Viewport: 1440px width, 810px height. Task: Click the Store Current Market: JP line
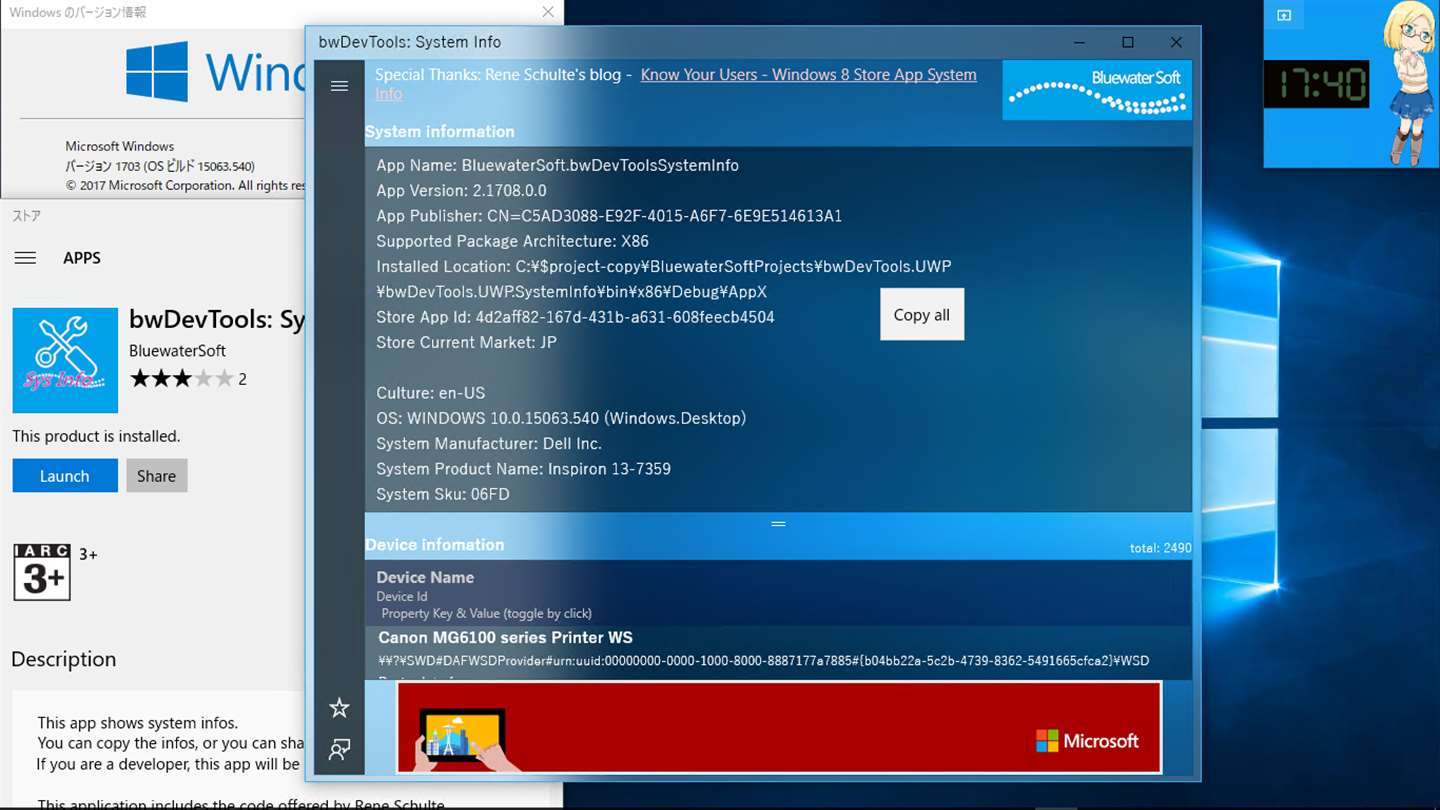(x=466, y=342)
